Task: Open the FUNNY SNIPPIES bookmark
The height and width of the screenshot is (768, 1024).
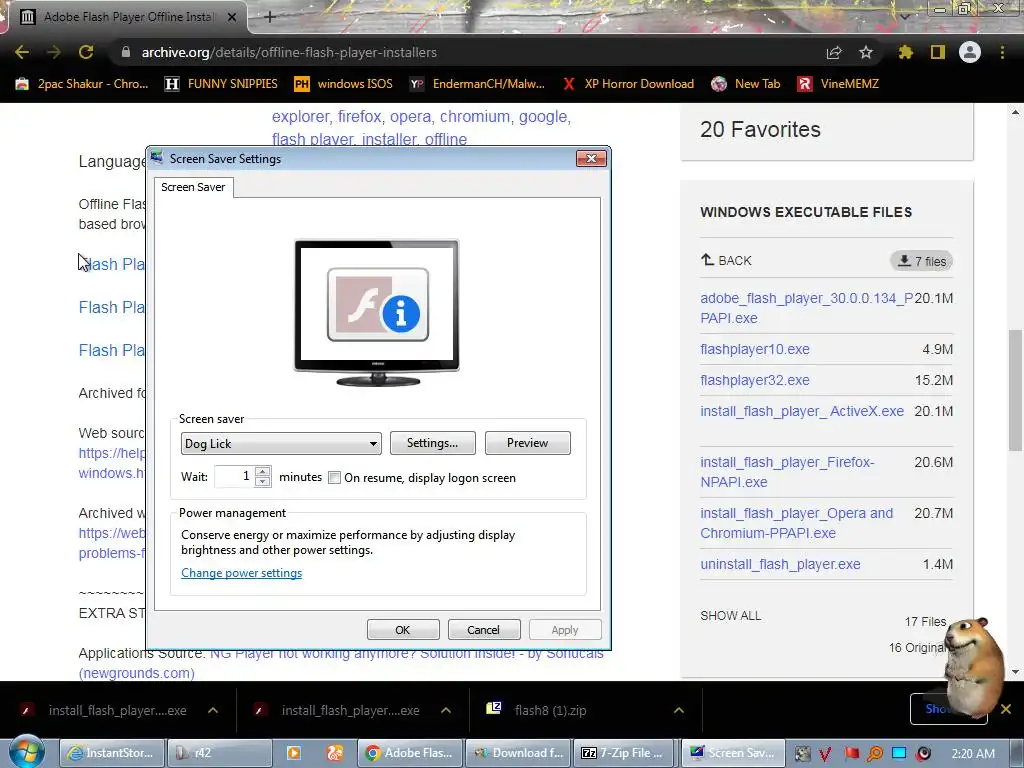Action: point(221,84)
